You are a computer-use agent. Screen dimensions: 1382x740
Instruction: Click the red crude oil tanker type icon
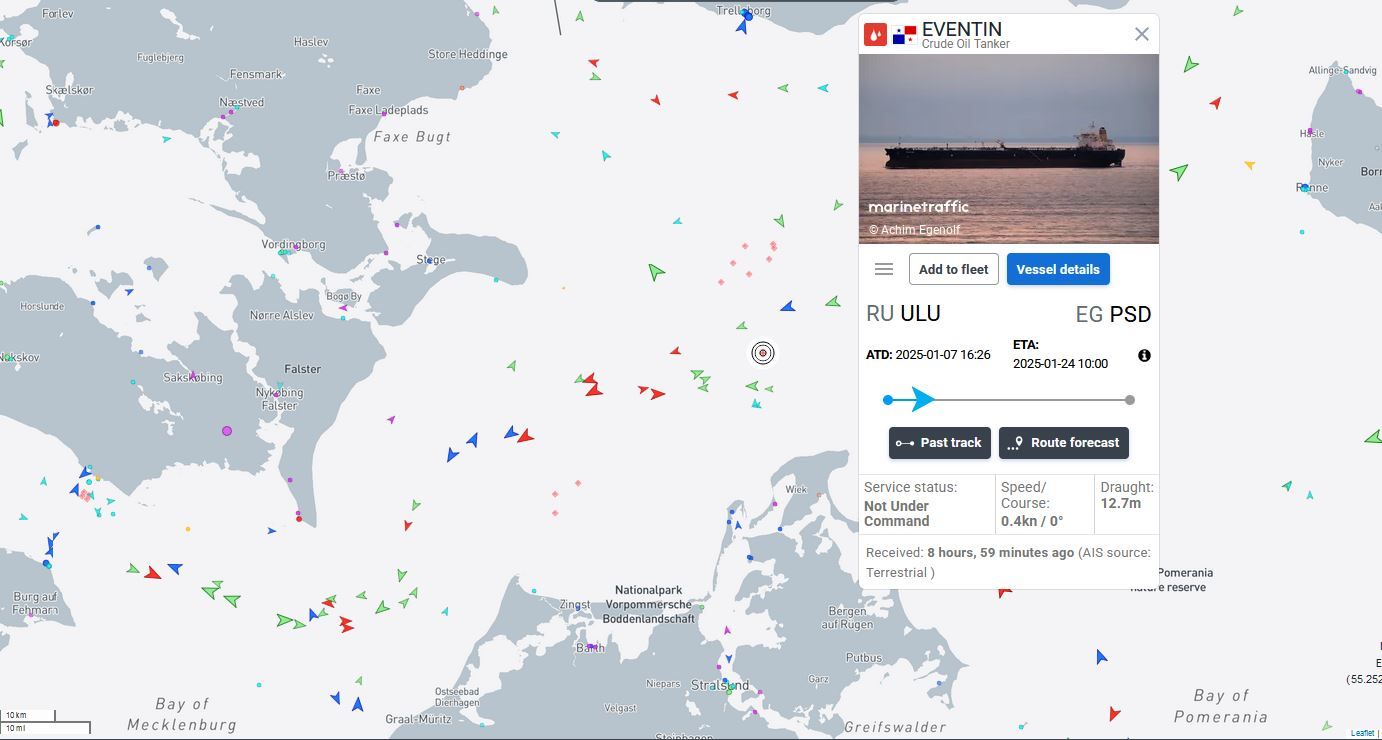[x=875, y=33]
